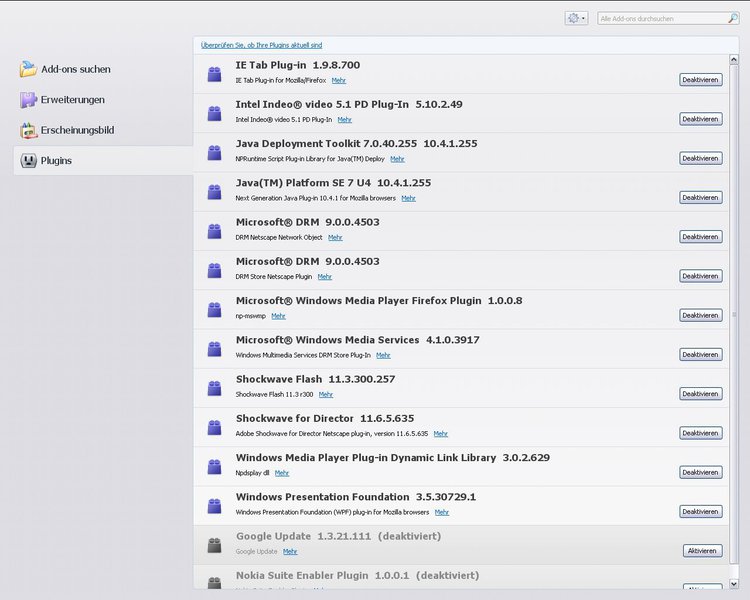Click the plugin list scrollbar down arrow
Image resolution: width=750 pixels, height=600 pixels.
734,583
